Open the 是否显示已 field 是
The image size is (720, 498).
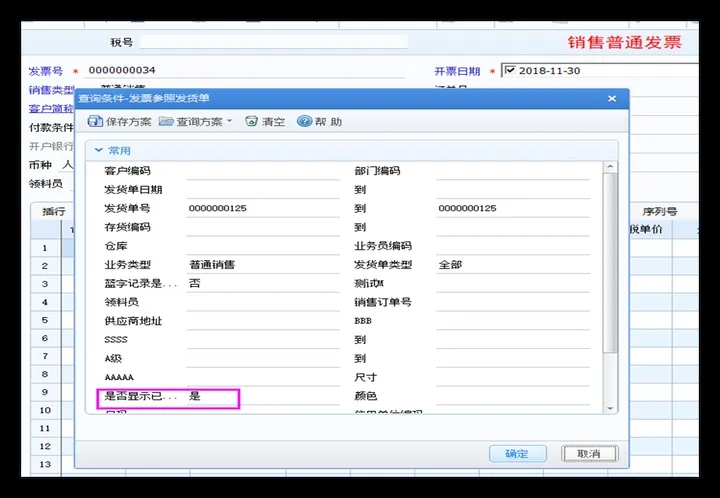click(x=263, y=396)
